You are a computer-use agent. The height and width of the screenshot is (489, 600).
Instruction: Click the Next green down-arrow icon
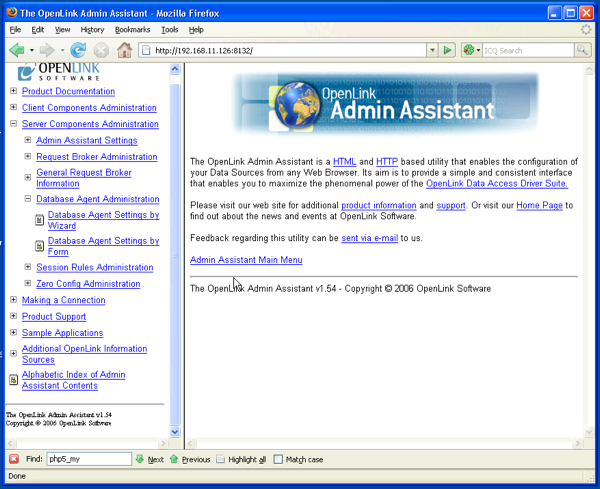click(x=140, y=459)
